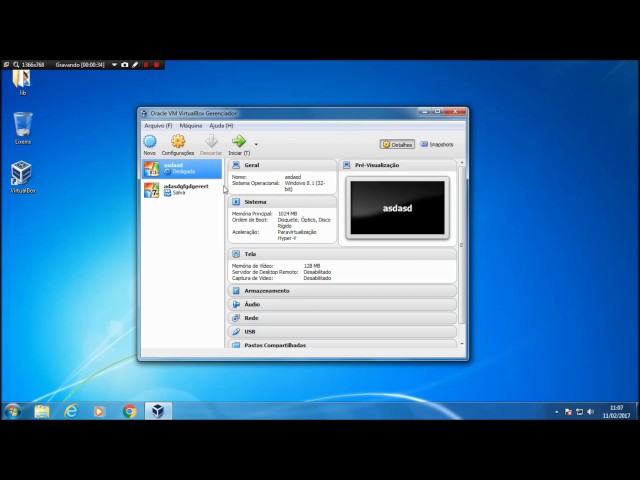
Task: Expand the Armazenamento section header
Action: pyautogui.click(x=342, y=291)
